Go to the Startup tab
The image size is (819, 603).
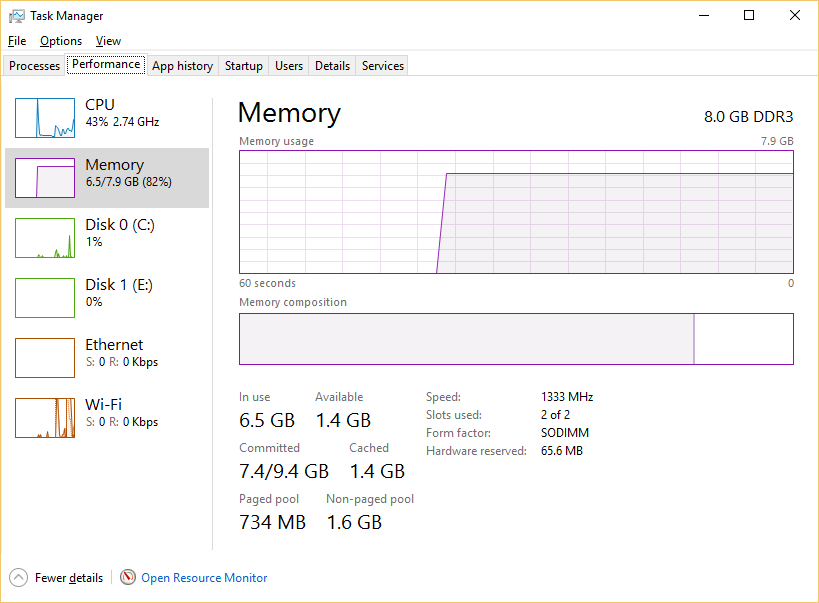coord(243,66)
